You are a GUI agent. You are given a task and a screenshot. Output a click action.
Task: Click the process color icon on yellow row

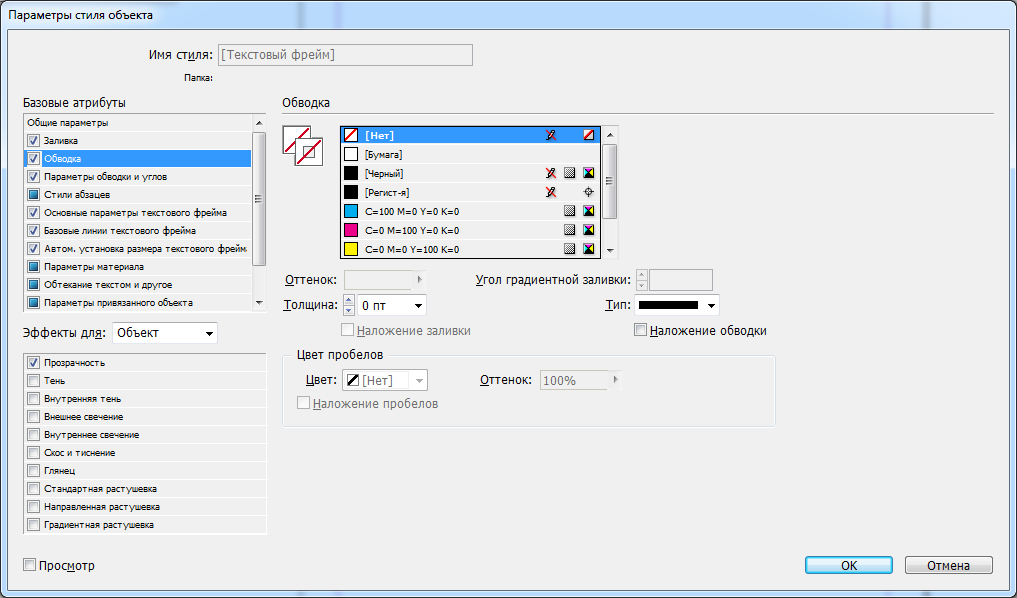point(569,249)
